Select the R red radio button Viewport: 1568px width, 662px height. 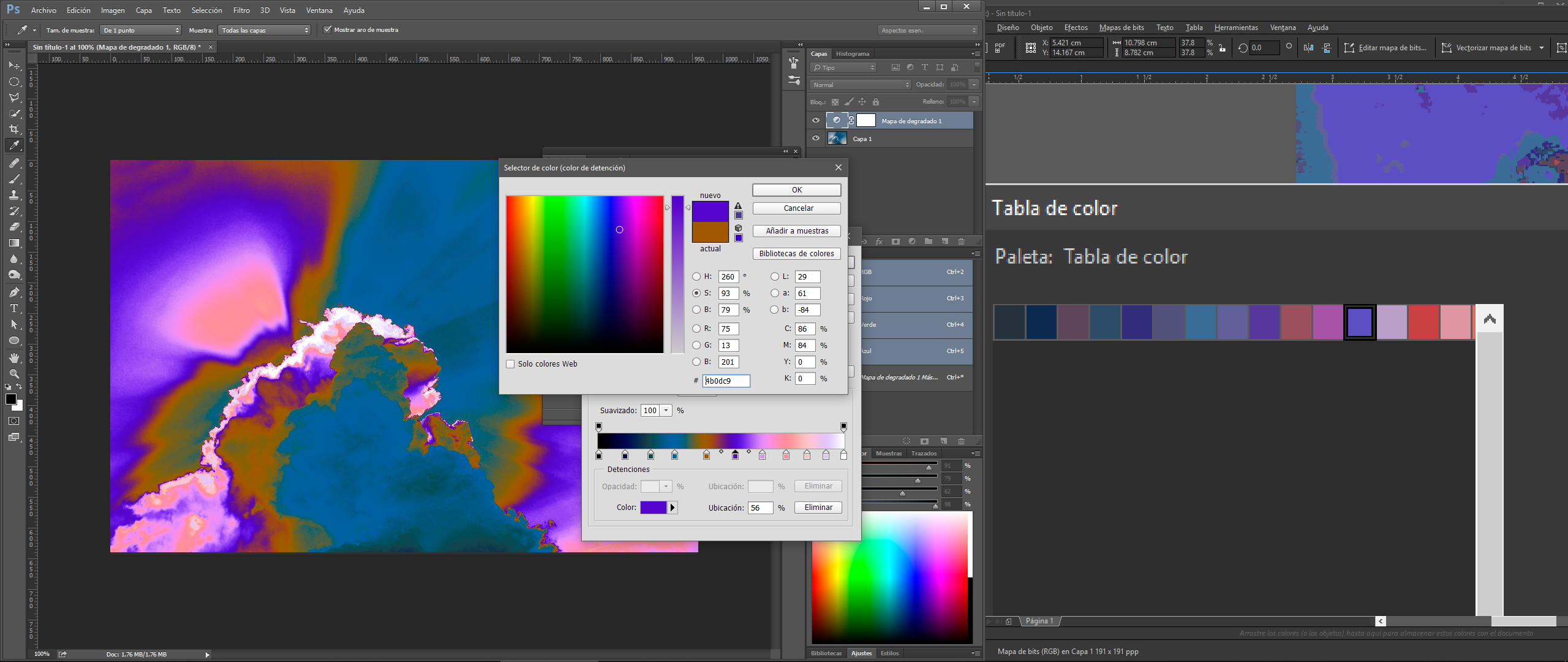click(696, 329)
